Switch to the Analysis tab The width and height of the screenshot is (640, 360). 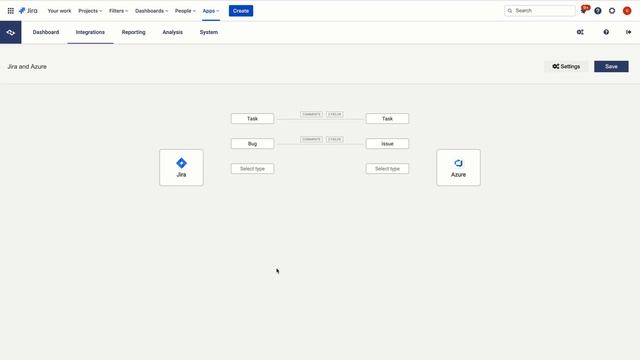(x=173, y=32)
